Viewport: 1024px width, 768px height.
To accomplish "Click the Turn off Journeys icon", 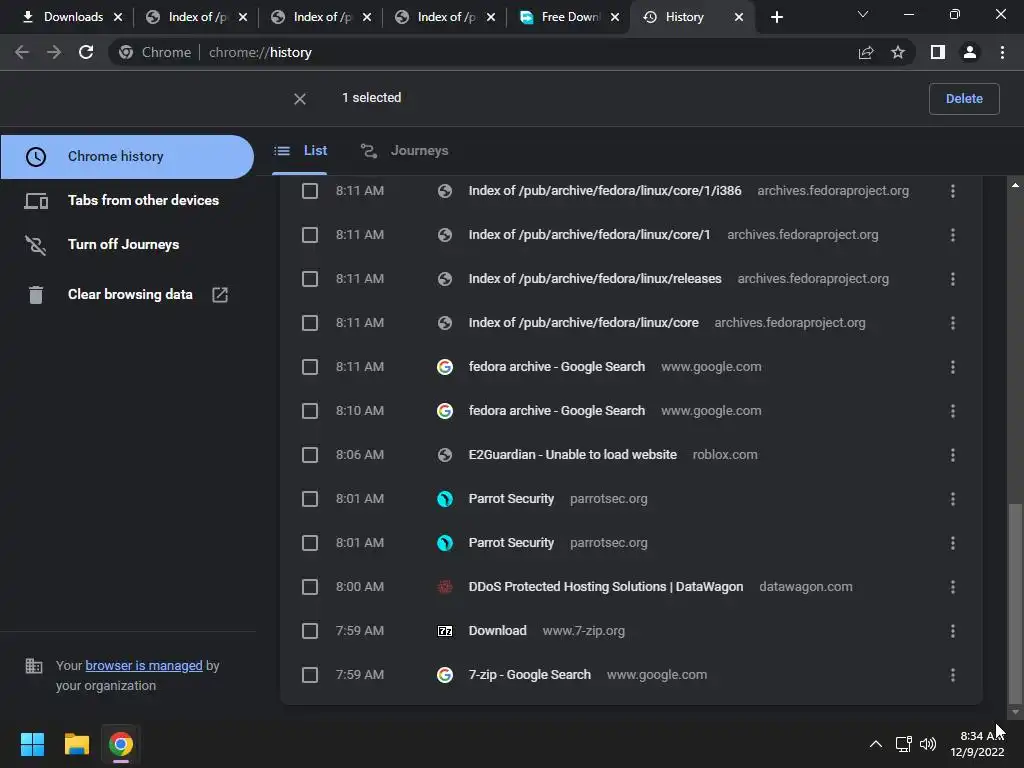I will coord(36,244).
